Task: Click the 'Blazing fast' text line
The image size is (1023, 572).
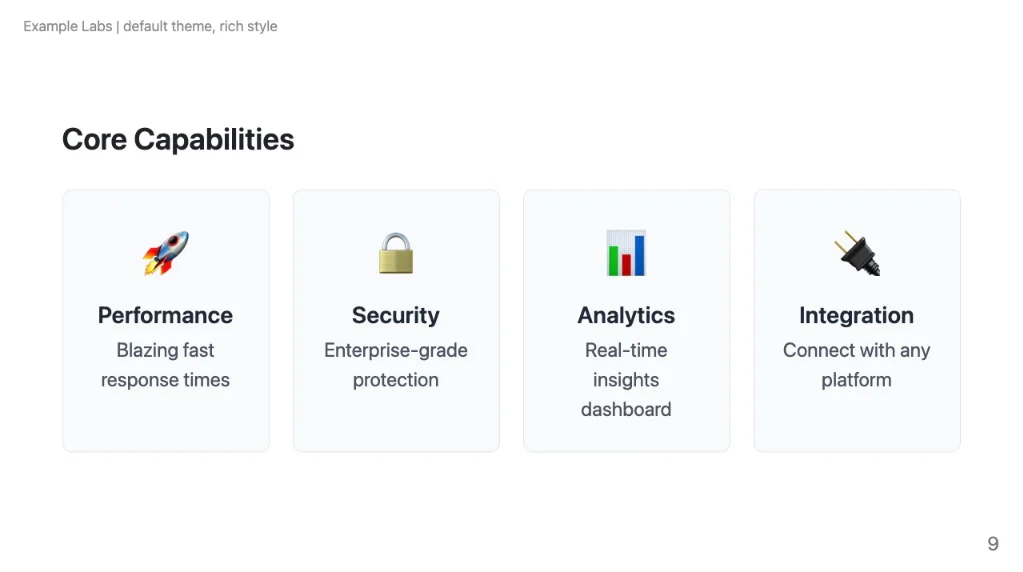Action: 165,350
